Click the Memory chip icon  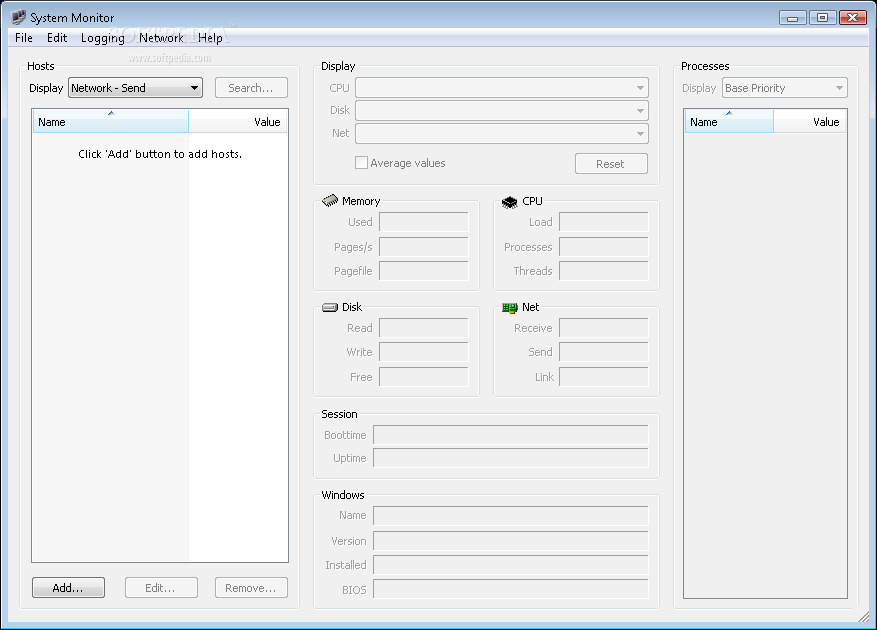pyautogui.click(x=330, y=201)
